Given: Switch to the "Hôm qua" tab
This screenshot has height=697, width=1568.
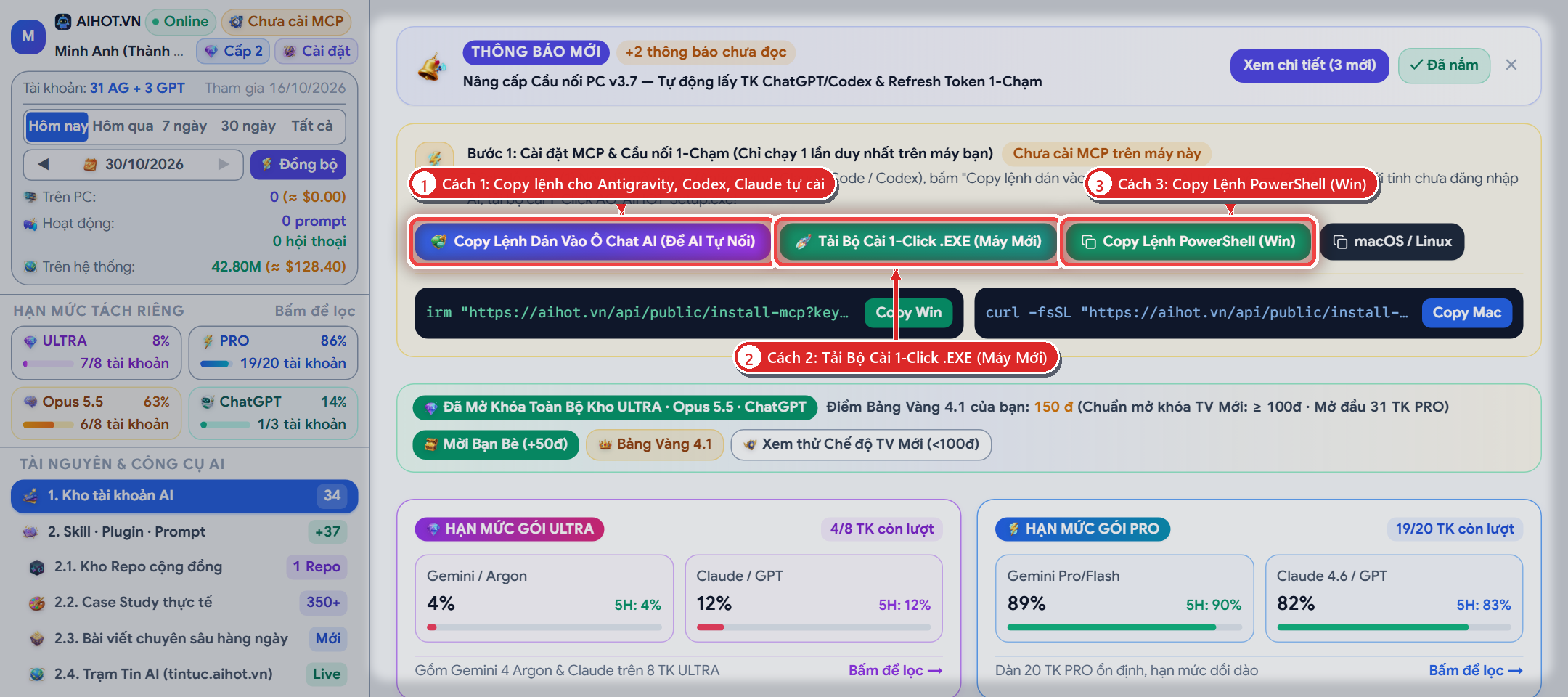Looking at the screenshot, I should click(x=123, y=126).
